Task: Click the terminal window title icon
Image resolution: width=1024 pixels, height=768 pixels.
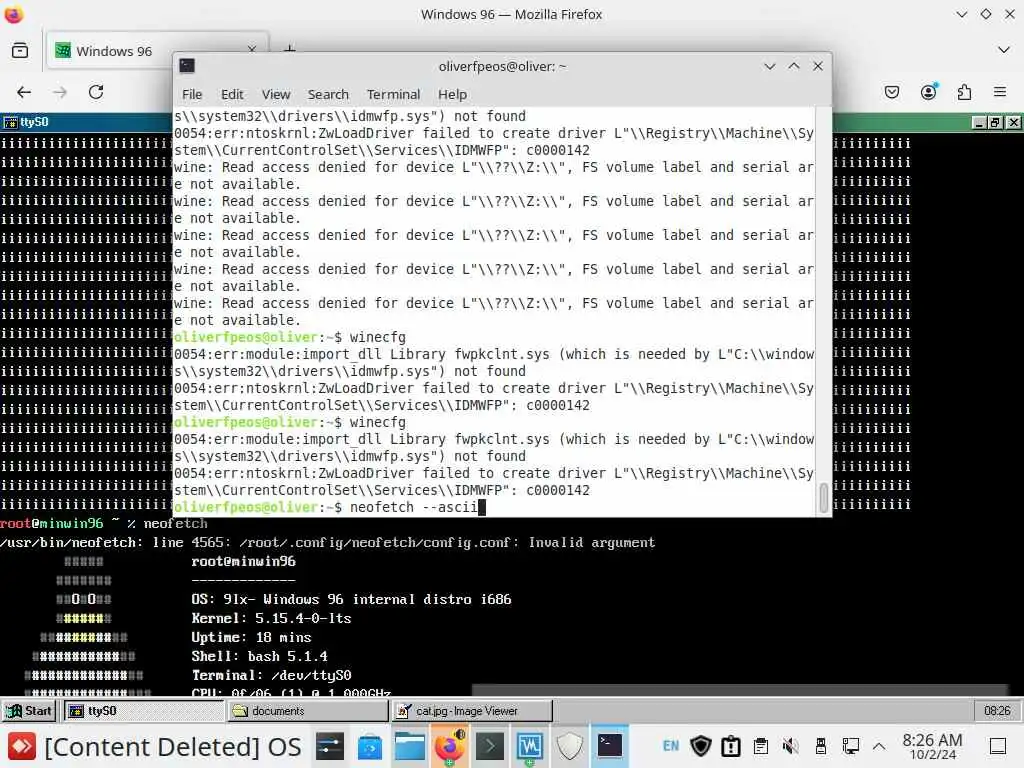Action: pyautogui.click(x=187, y=66)
